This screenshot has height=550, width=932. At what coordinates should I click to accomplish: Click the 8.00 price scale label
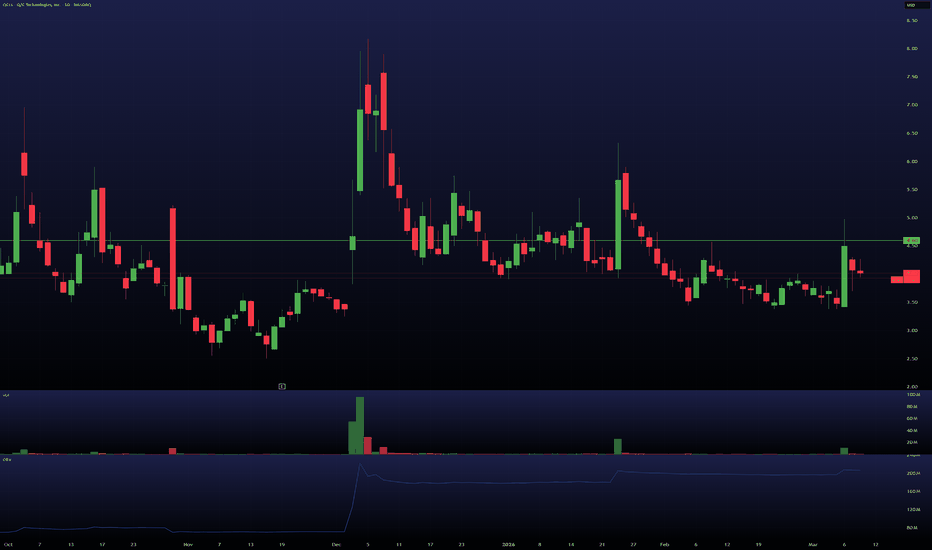point(912,48)
